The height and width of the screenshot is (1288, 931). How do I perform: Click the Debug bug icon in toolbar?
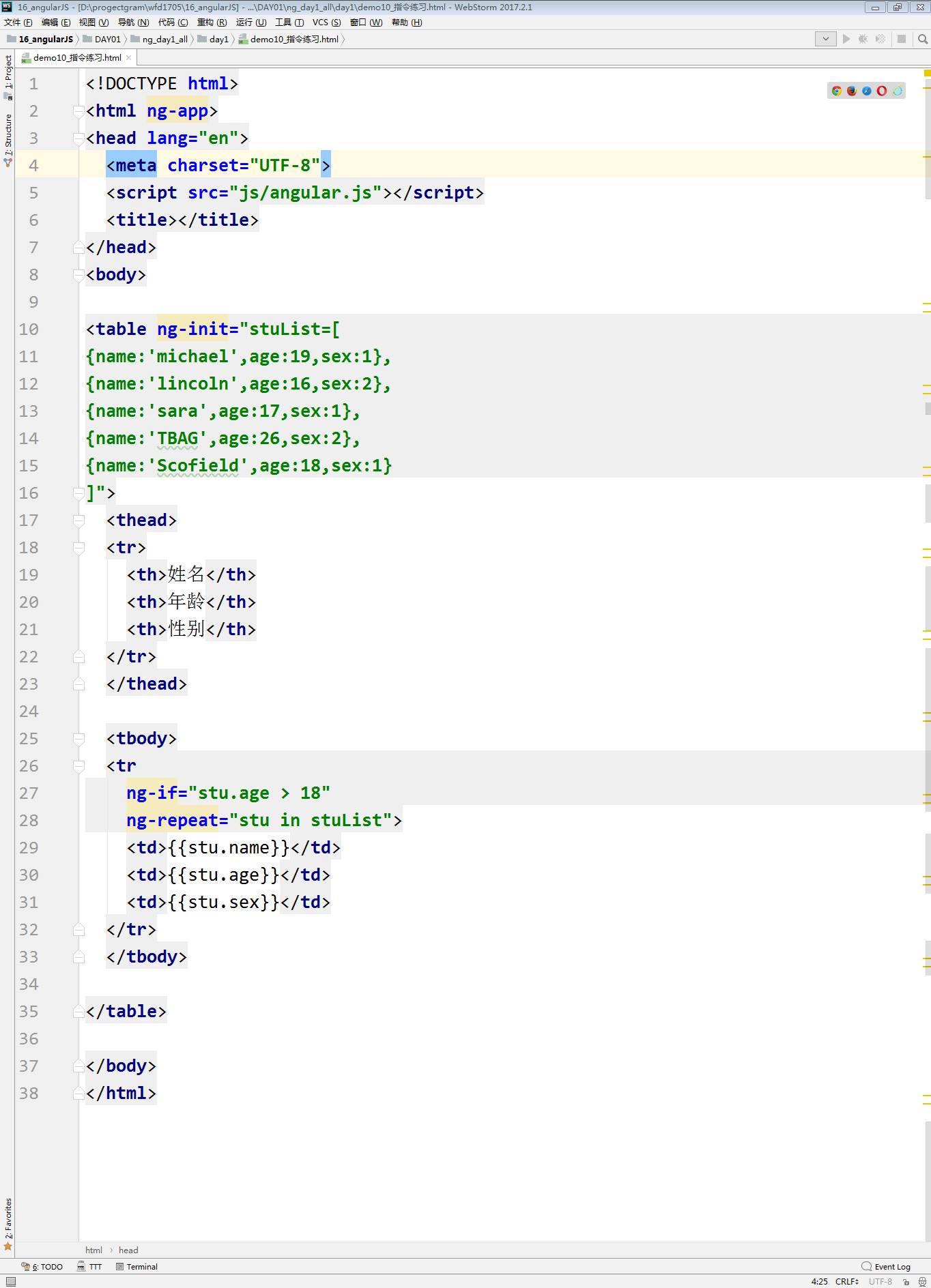pyautogui.click(x=863, y=39)
